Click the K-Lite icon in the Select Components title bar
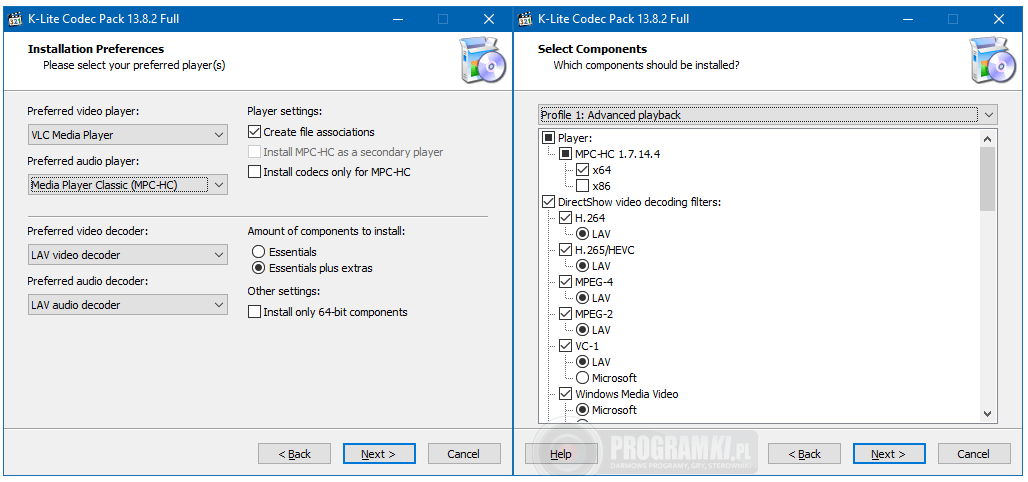Viewport: 1028px width, 482px height. [524, 19]
